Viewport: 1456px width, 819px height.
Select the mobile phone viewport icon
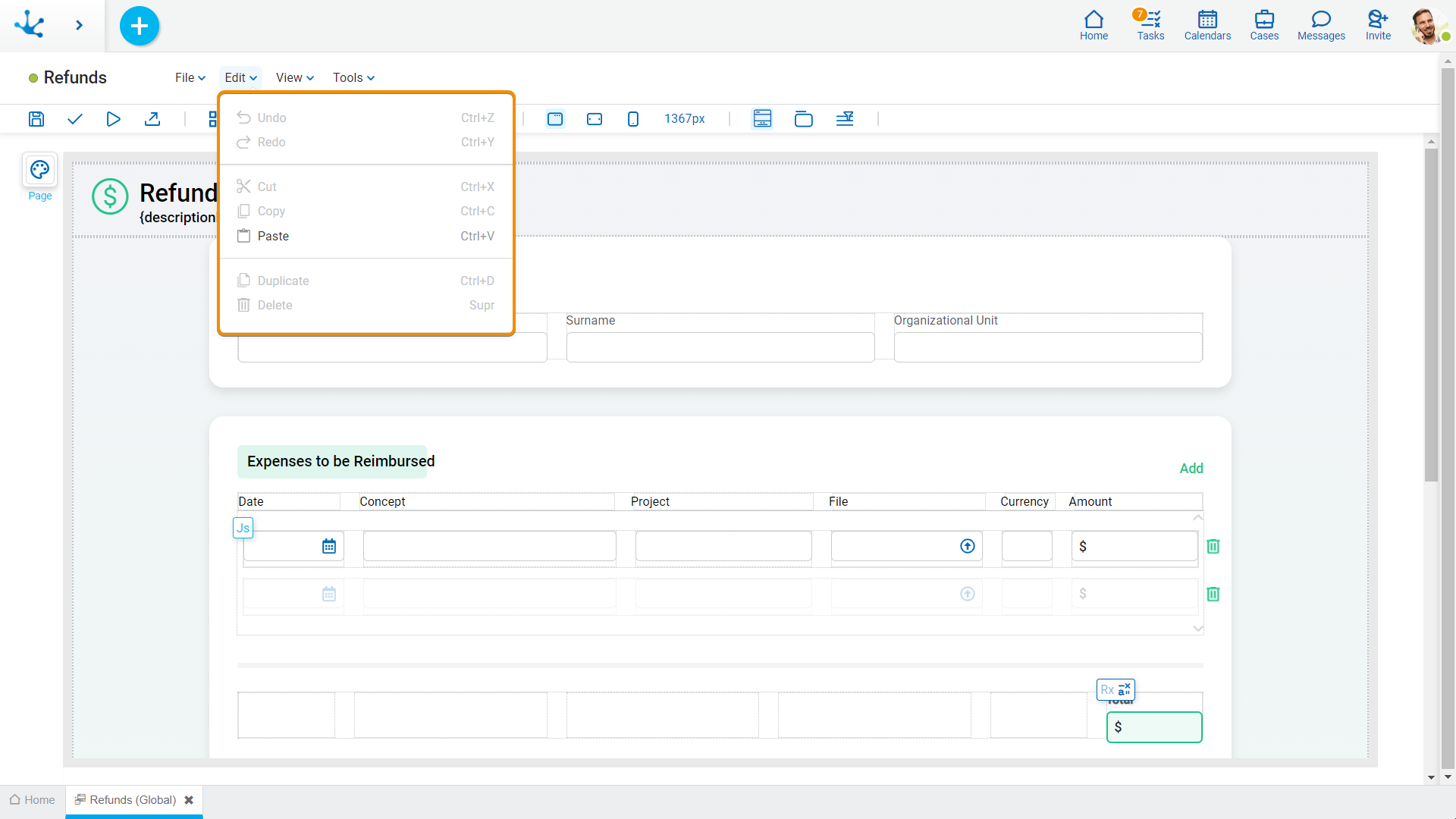tap(633, 119)
